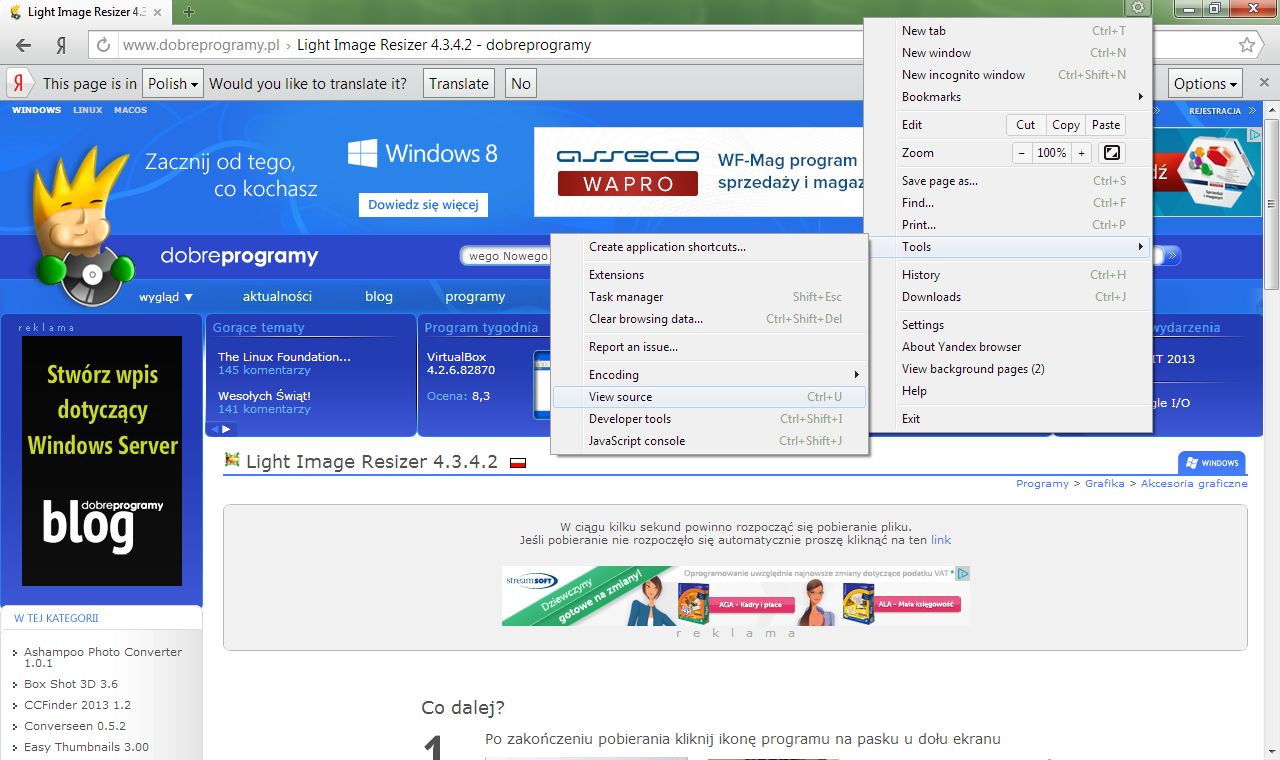Select Clear browsing data
1280x760 pixels.
709,319
